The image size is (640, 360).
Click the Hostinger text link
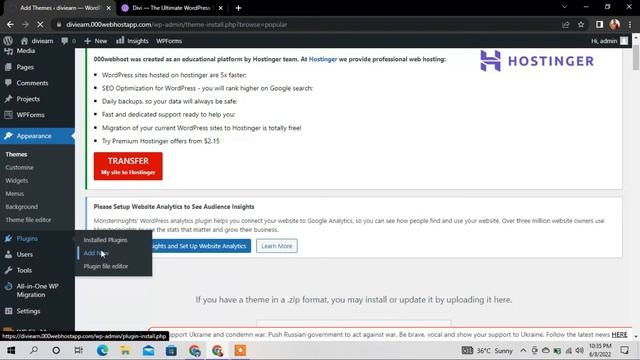coord(323,59)
